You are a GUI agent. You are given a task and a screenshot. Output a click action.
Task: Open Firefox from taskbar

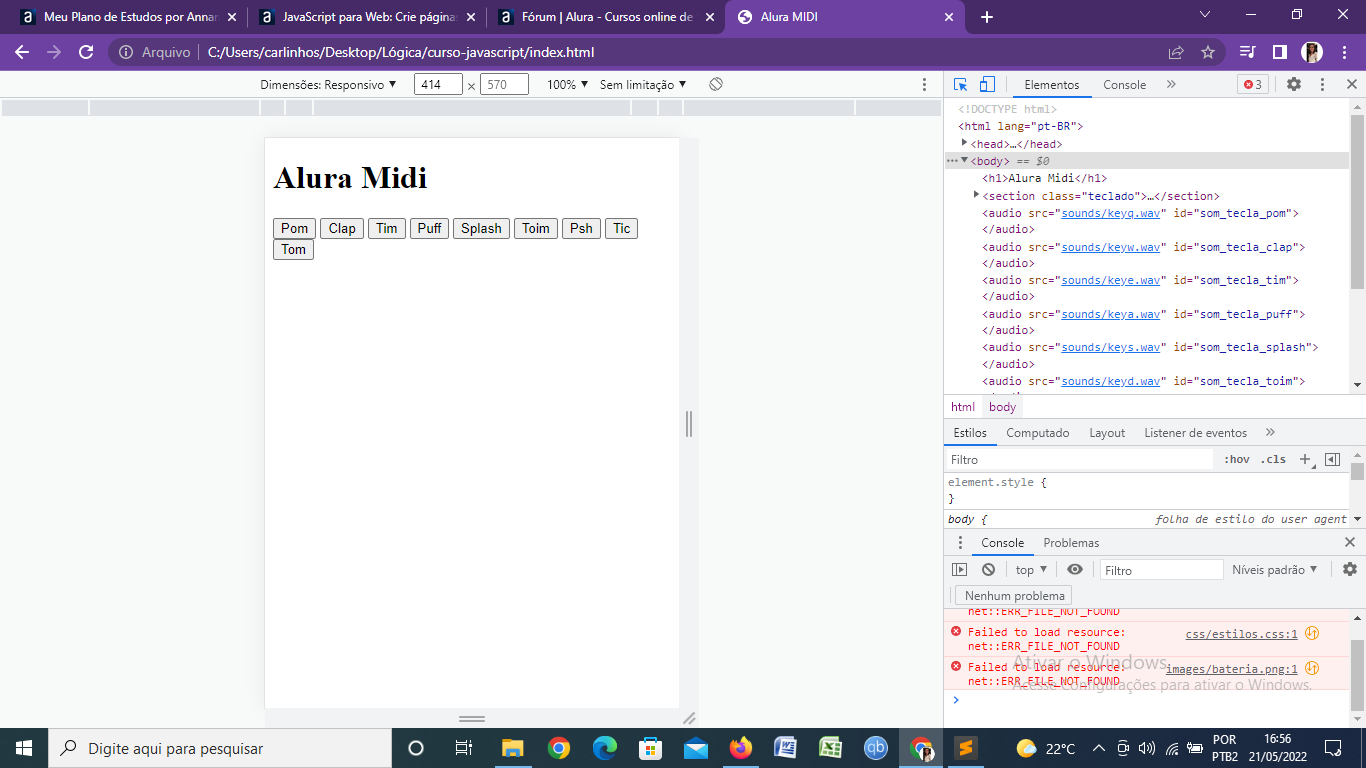coord(740,748)
